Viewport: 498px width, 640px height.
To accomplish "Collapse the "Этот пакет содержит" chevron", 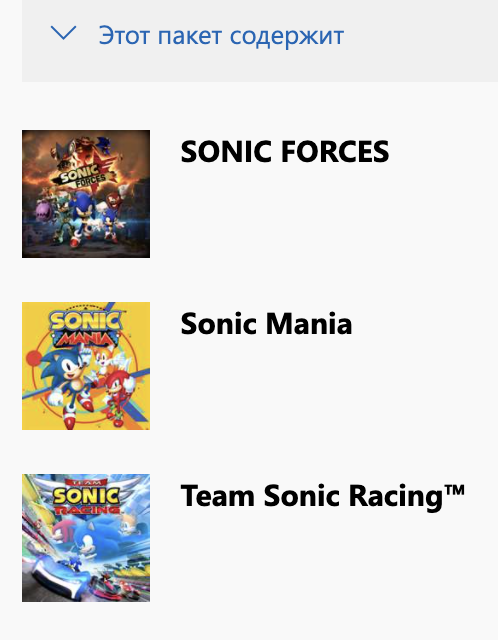I will (63, 33).
